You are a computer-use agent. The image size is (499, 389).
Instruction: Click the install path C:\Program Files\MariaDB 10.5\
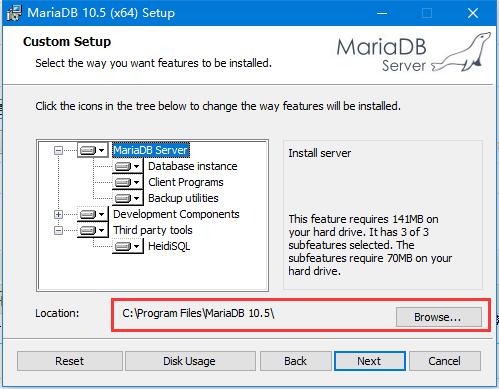click(198, 313)
